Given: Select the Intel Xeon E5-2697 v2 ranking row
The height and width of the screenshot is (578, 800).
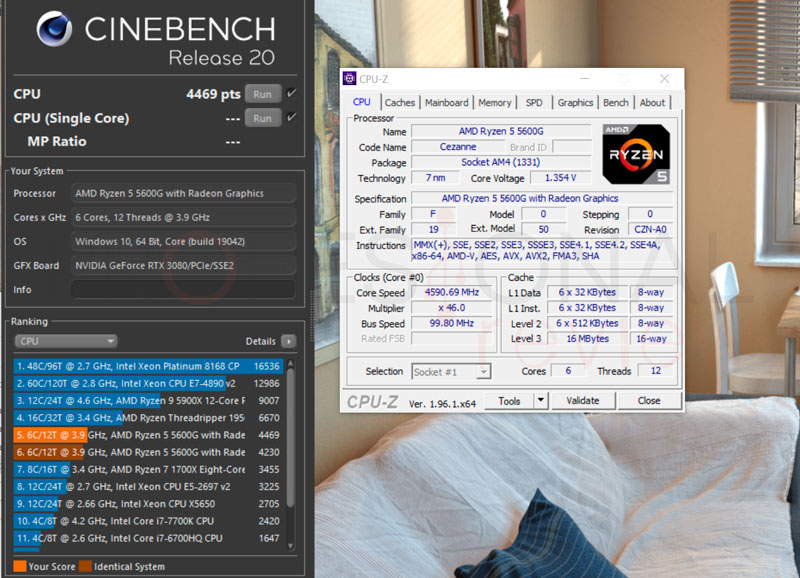Looking at the screenshot, I should (148, 487).
